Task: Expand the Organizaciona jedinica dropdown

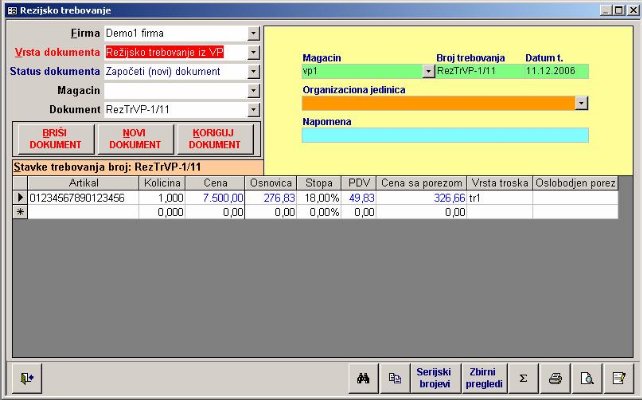Action: tap(582, 103)
